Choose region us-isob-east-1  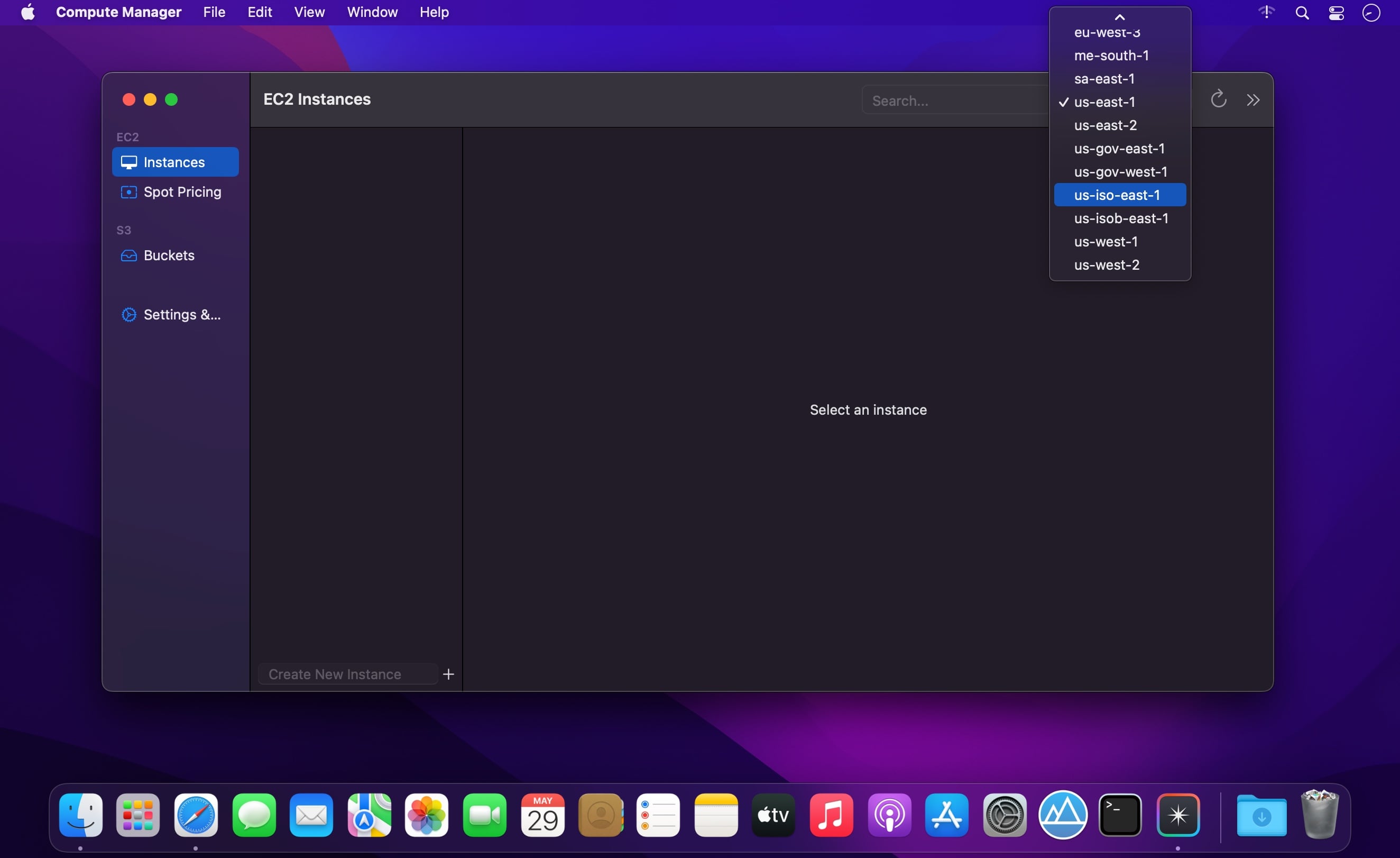tap(1120, 218)
